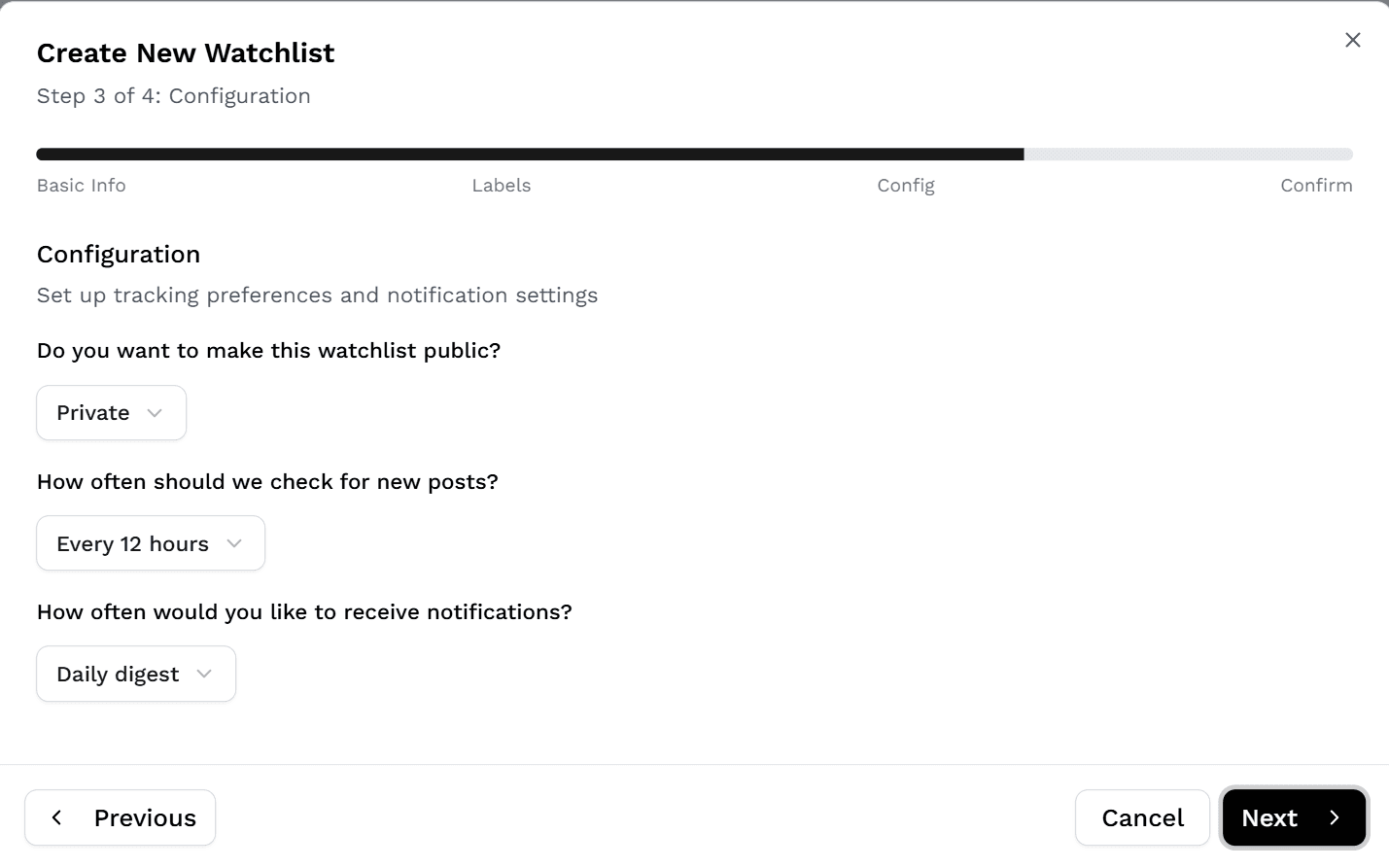Click the X icon to dismiss the dialog
Viewport: 1389px width, 868px height.
click(1352, 40)
